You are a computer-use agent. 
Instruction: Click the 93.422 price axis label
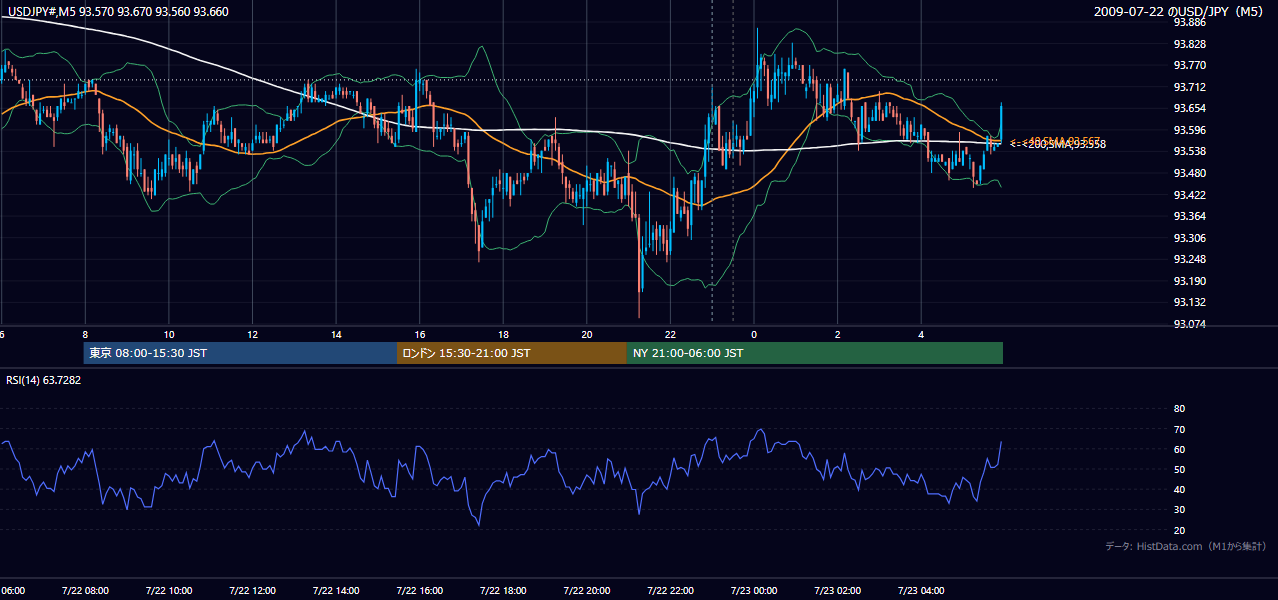click(x=1189, y=194)
